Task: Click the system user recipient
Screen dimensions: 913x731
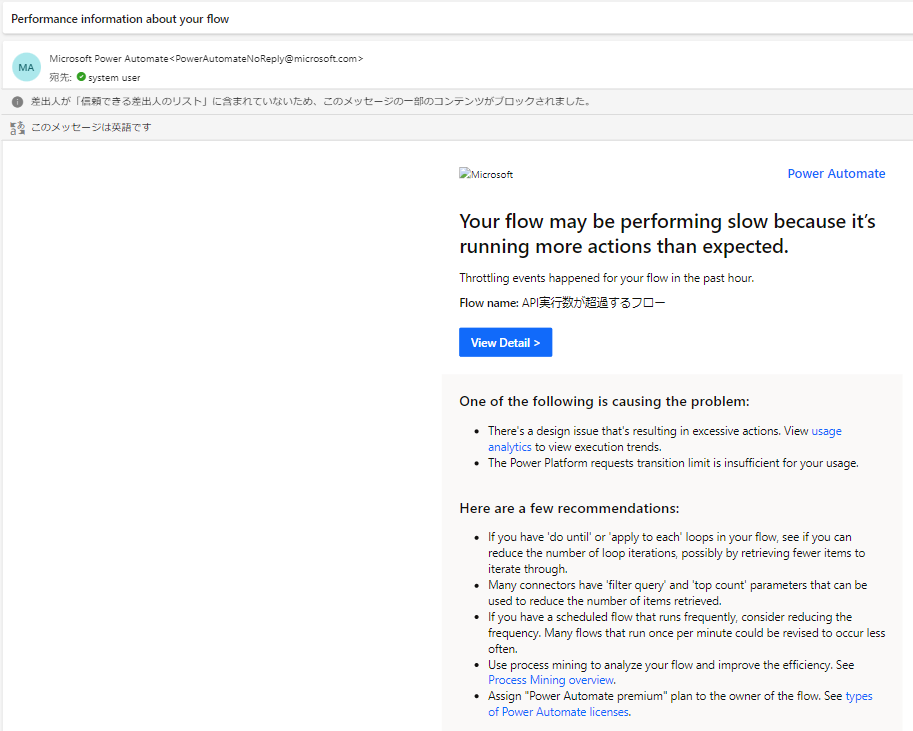Action: point(114,77)
